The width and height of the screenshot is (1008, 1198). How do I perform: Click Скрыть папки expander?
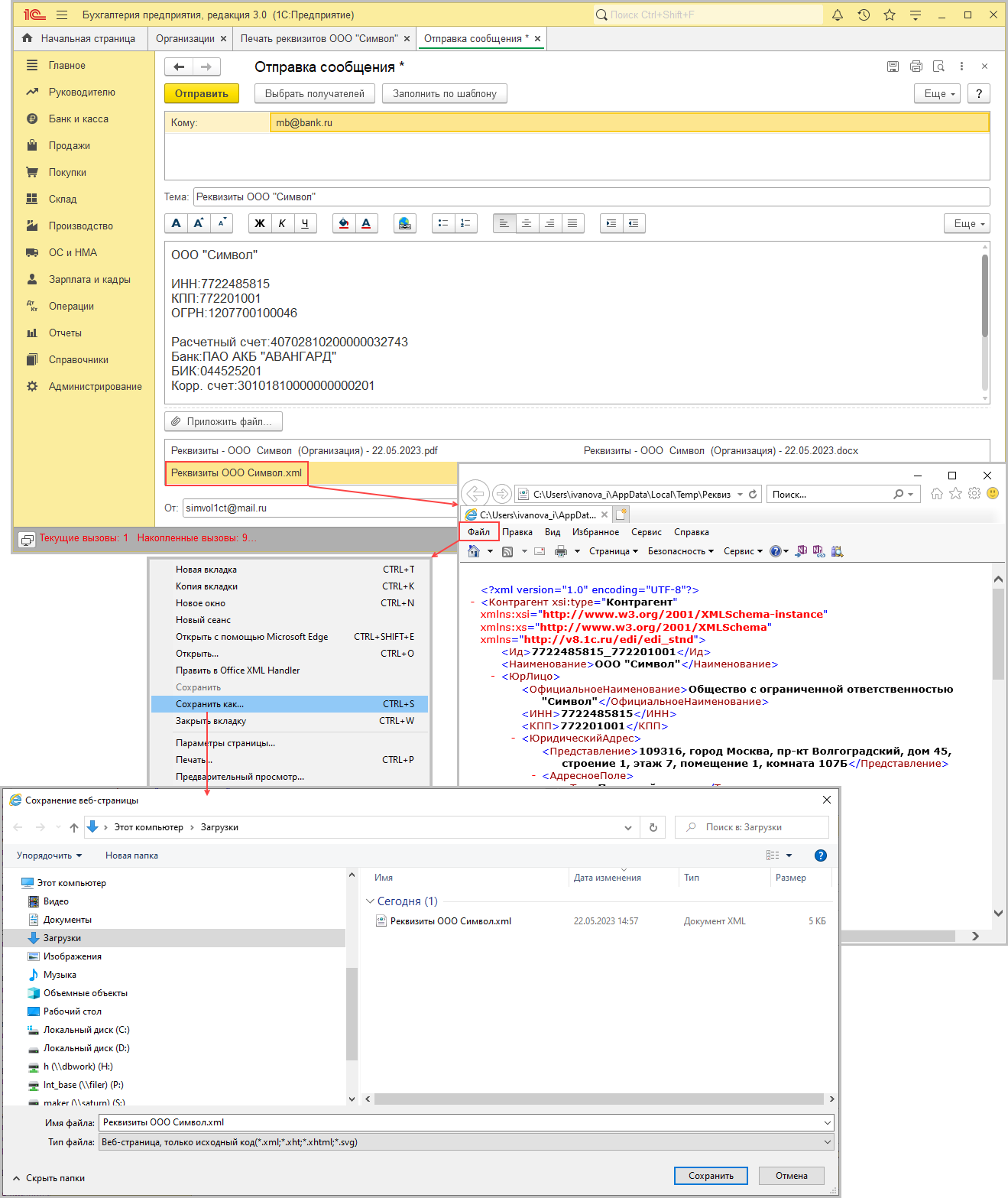[49, 1178]
